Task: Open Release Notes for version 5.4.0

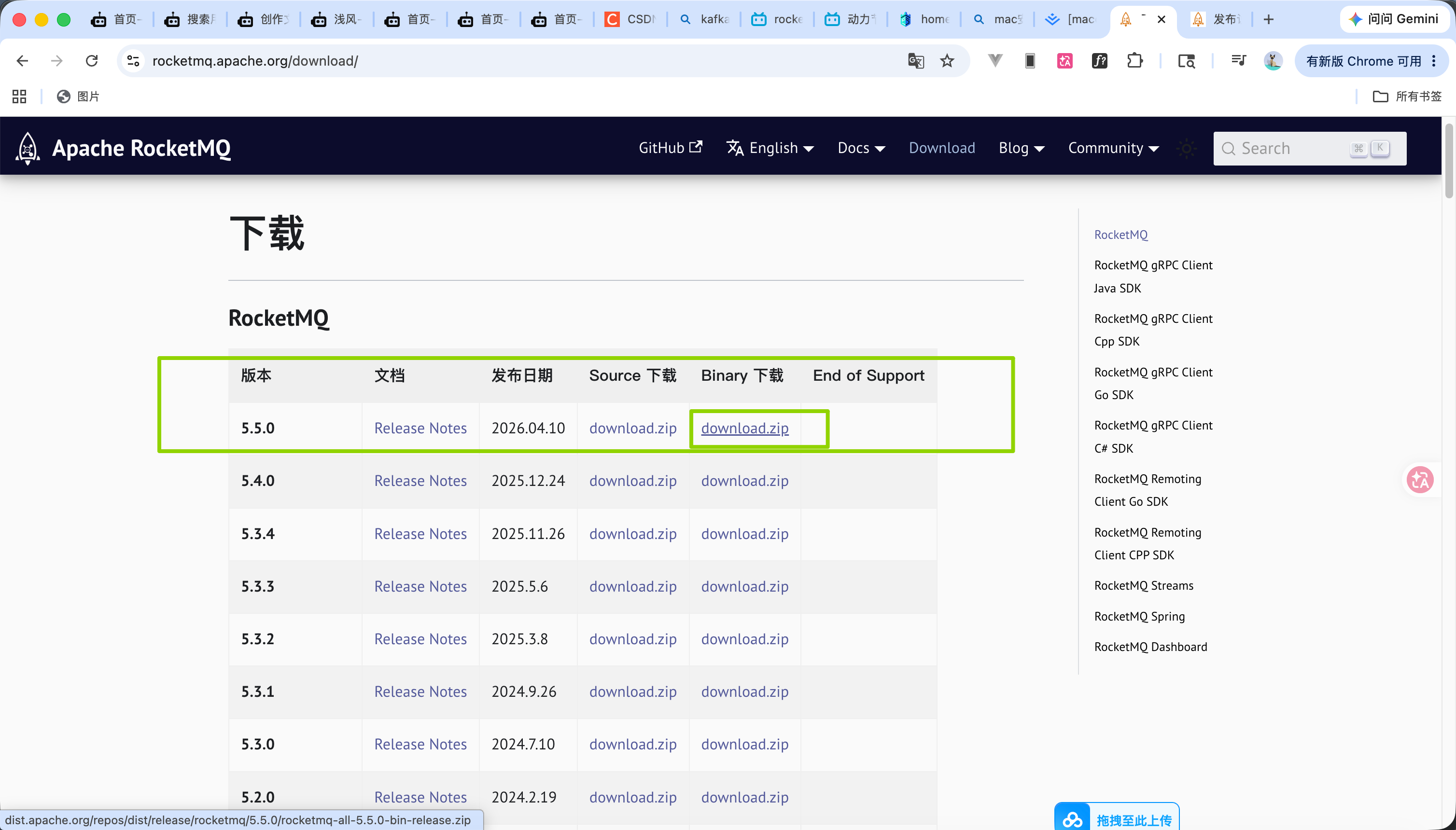Action: pos(420,481)
